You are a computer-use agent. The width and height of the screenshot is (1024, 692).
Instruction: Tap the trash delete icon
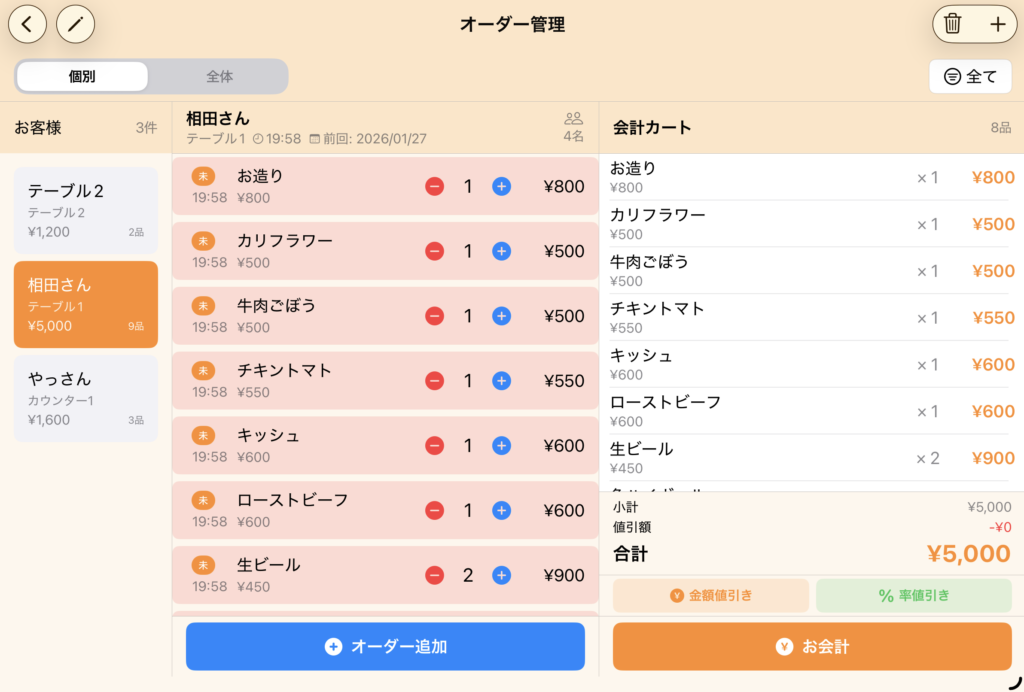pos(952,24)
